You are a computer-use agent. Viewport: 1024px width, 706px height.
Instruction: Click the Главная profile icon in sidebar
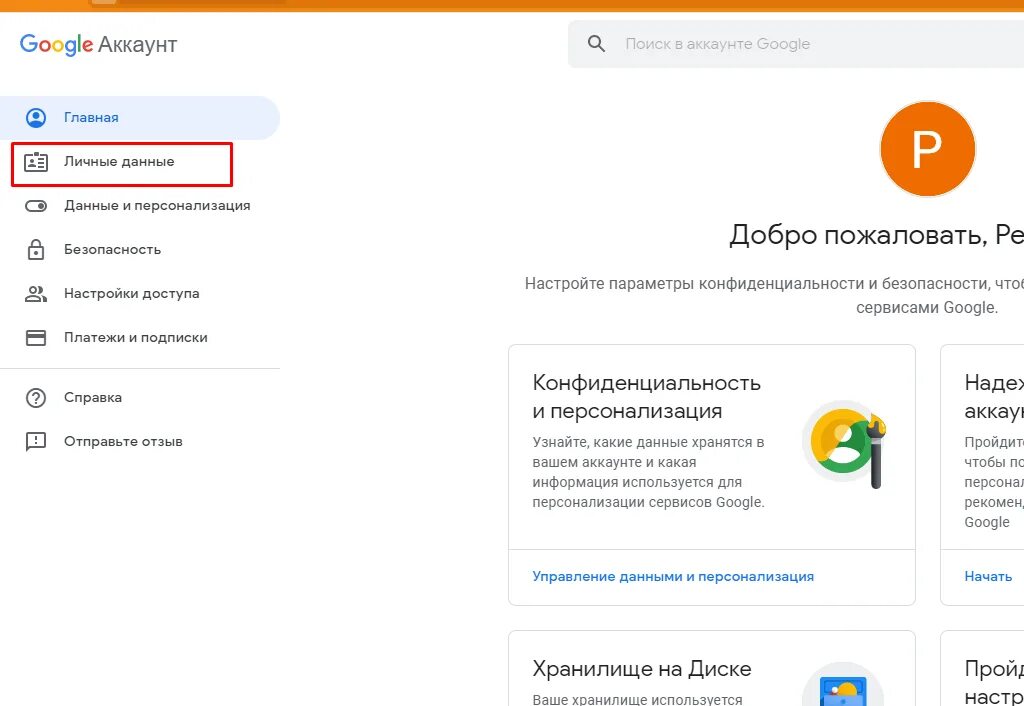tap(36, 118)
